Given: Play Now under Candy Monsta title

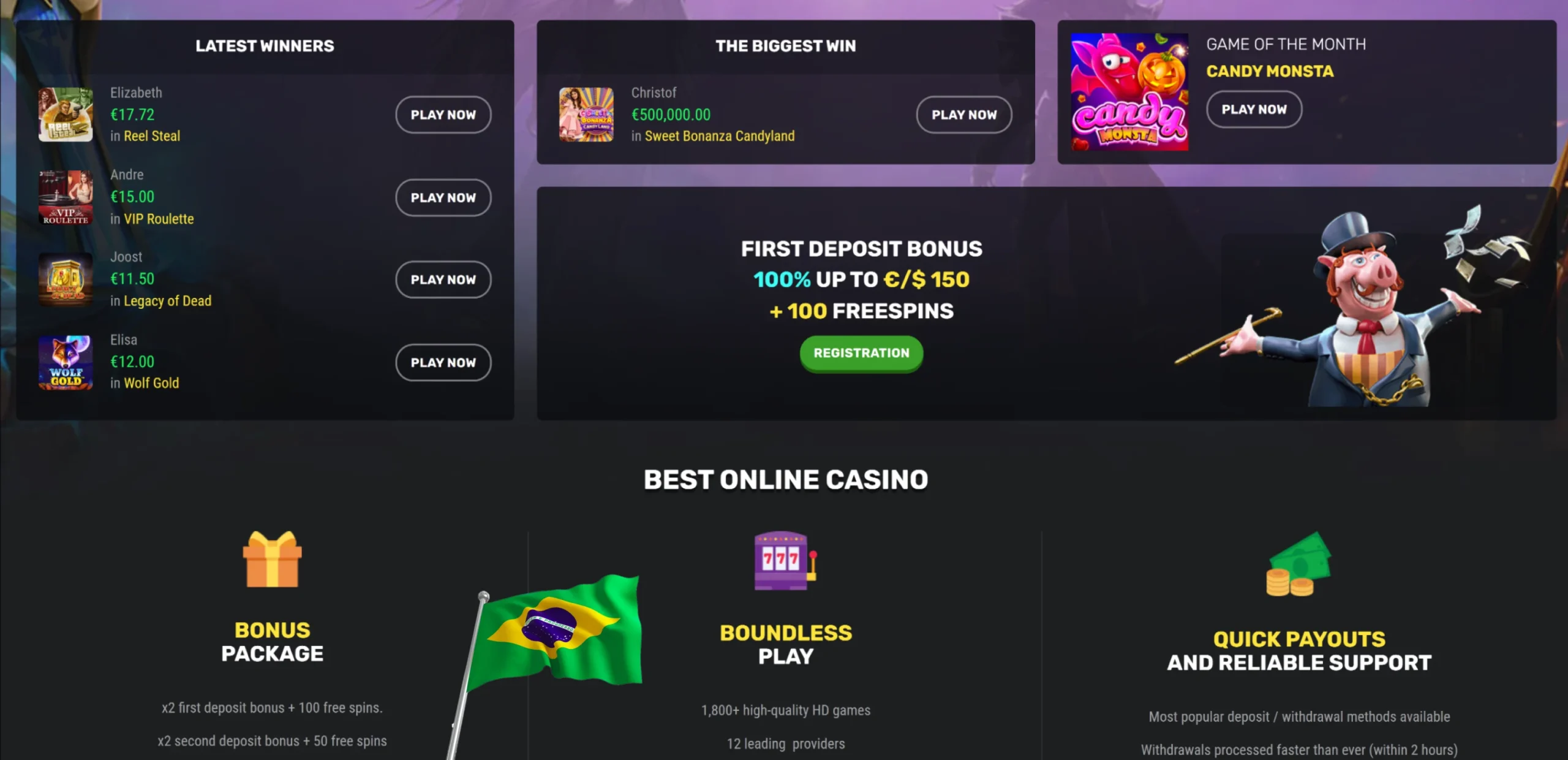Looking at the screenshot, I should coord(1254,109).
